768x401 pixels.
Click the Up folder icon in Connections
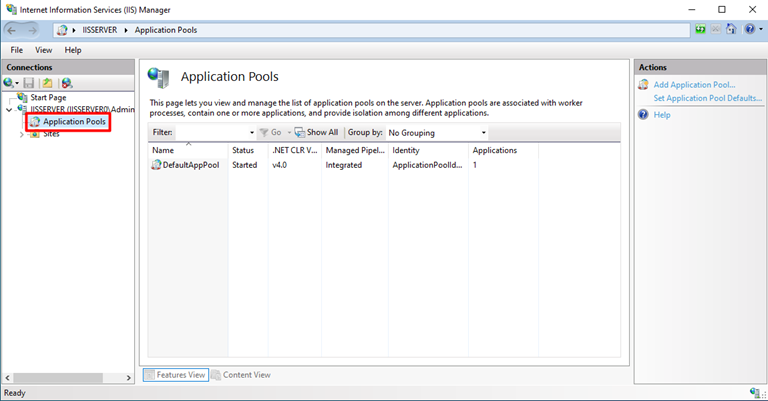pos(47,83)
